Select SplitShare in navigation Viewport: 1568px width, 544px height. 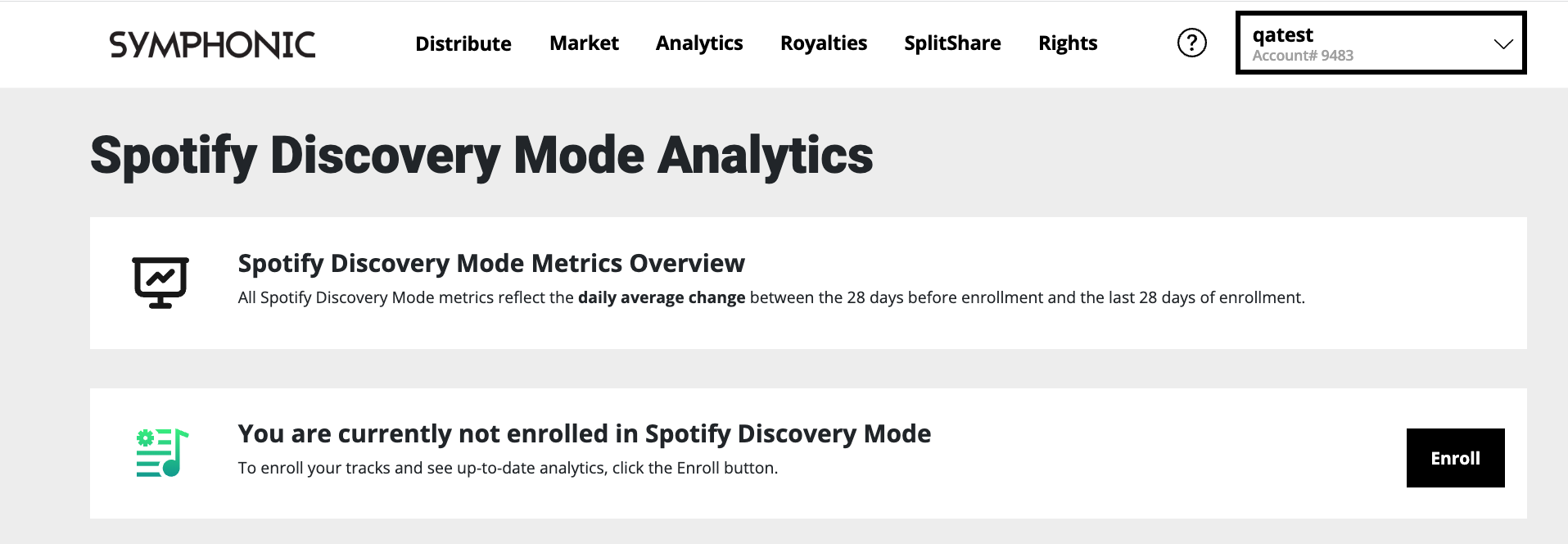(x=952, y=43)
